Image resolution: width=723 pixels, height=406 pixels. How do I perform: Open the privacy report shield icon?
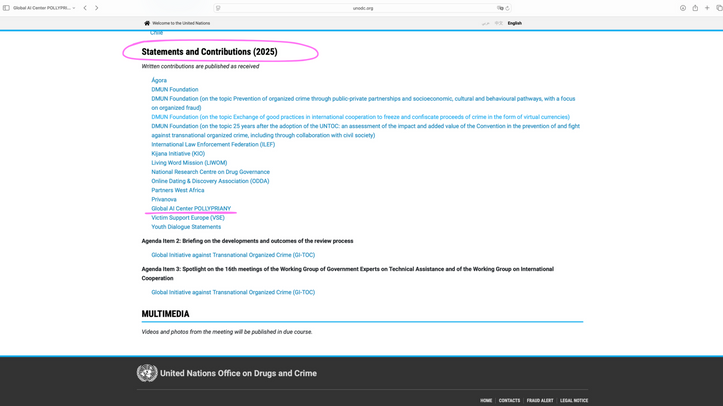coord(218,8)
